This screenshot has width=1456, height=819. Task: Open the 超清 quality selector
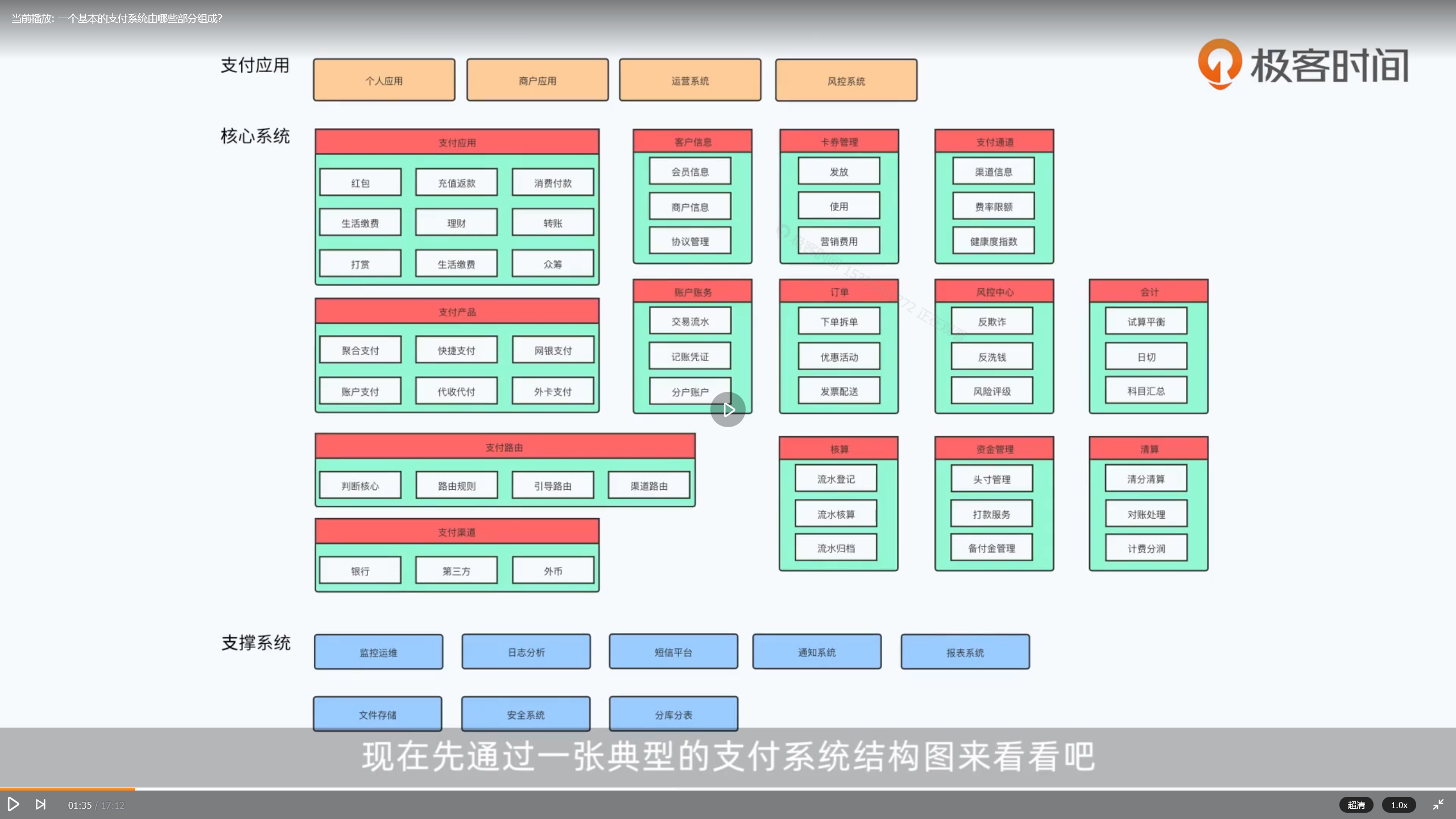click(x=1356, y=805)
